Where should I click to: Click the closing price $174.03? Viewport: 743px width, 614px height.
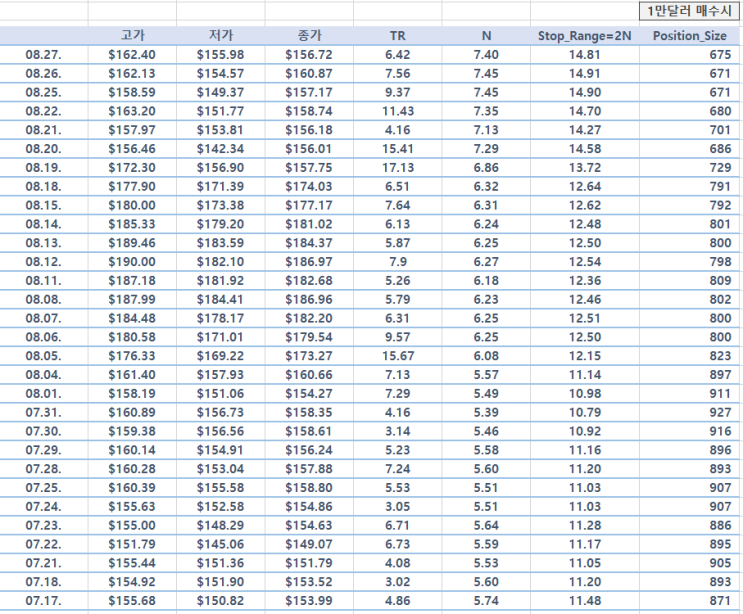[x=309, y=187]
